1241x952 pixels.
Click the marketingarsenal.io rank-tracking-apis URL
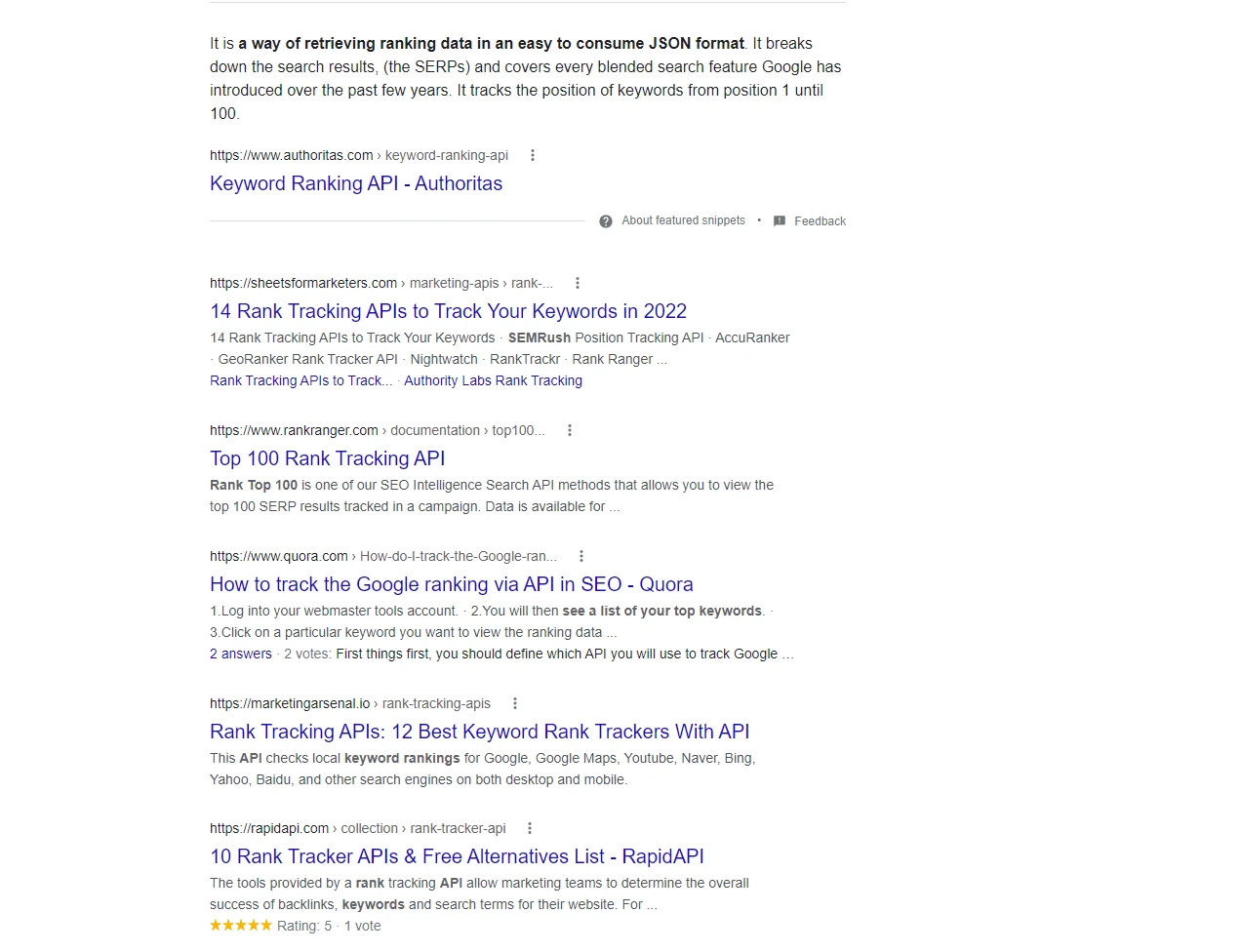(350, 703)
